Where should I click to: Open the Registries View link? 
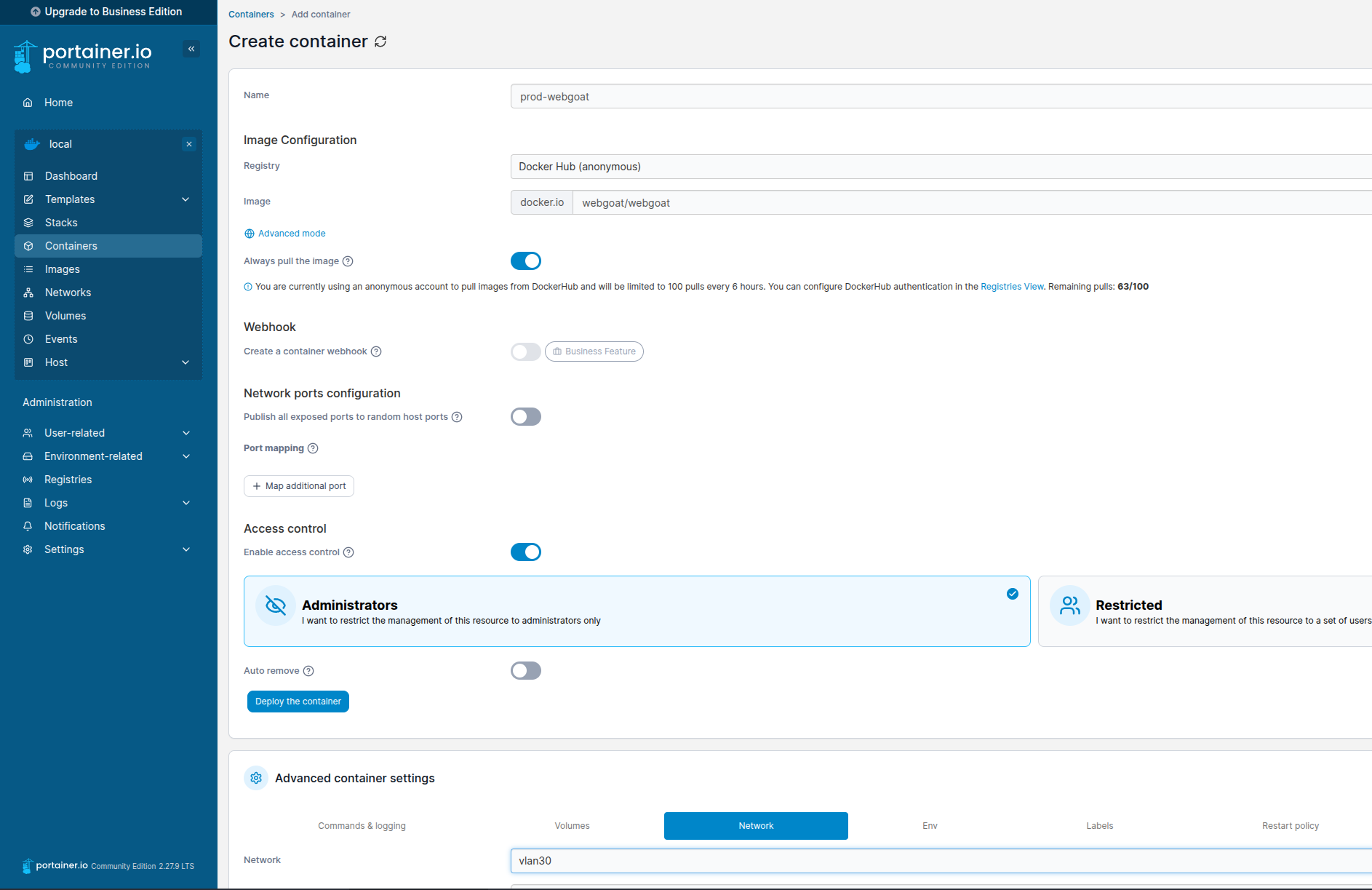point(1011,286)
